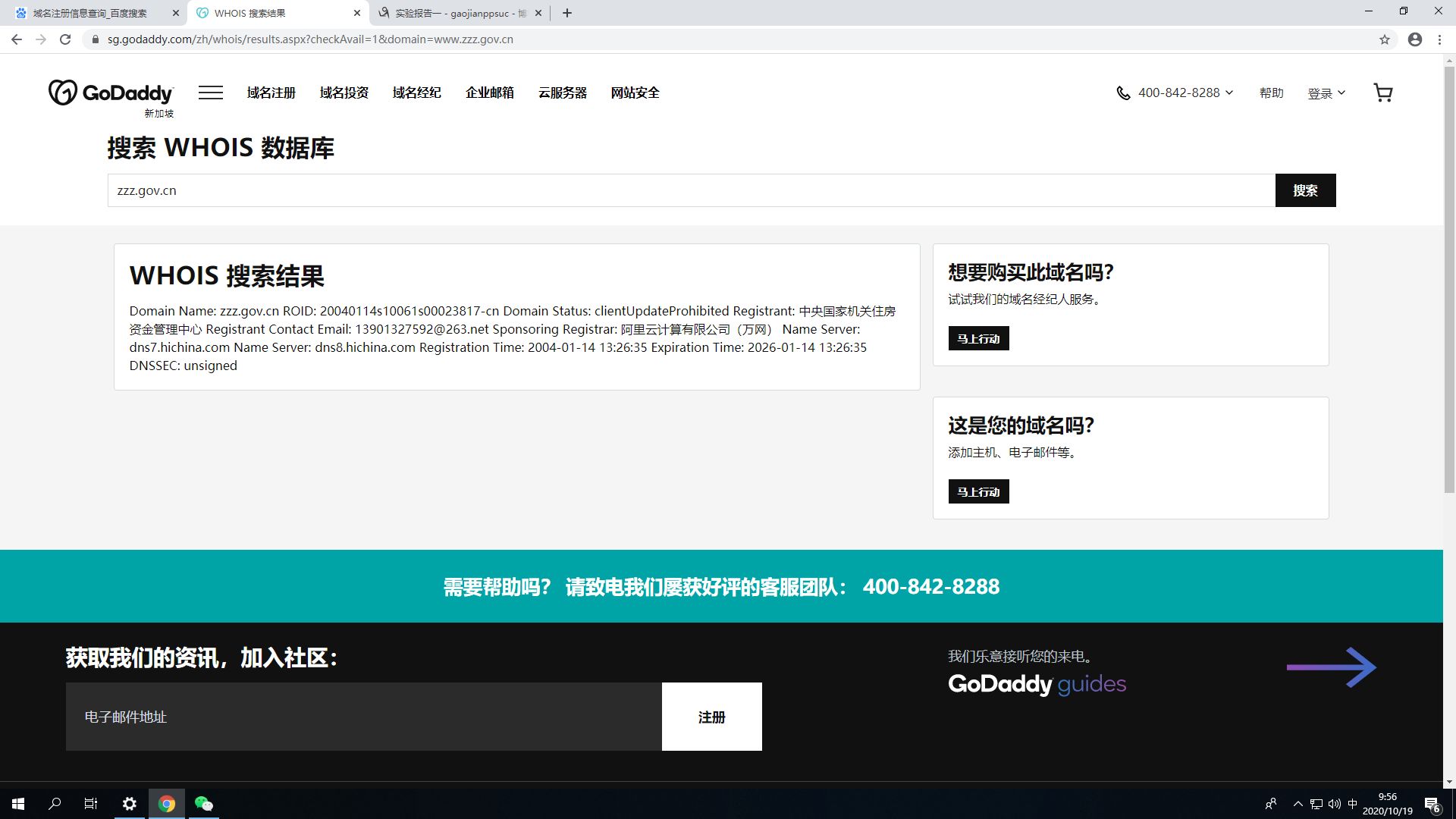Open Chrome's three-dot menu

point(1439,39)
